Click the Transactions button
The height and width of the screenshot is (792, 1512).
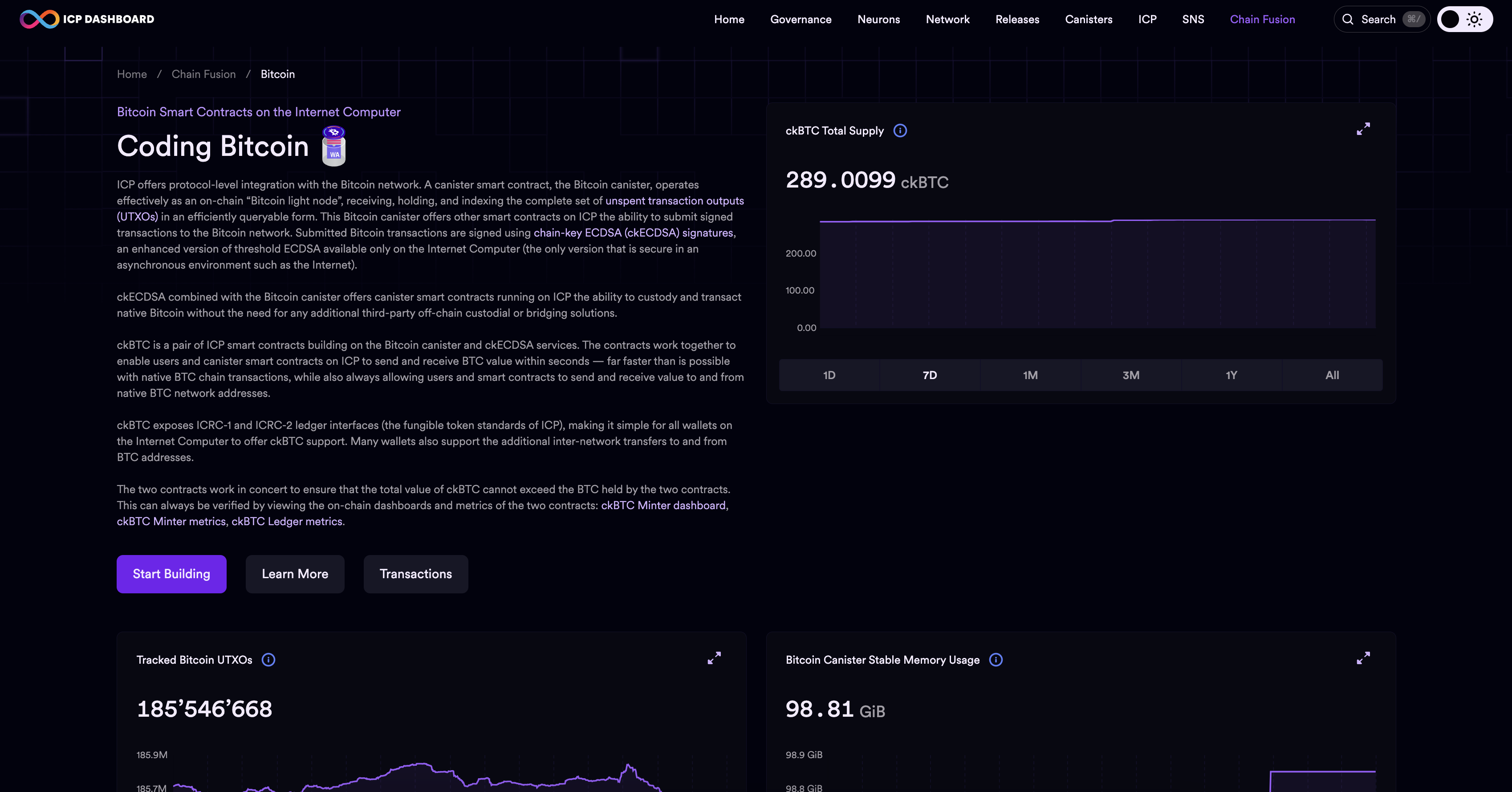click(x=415, y=574)
